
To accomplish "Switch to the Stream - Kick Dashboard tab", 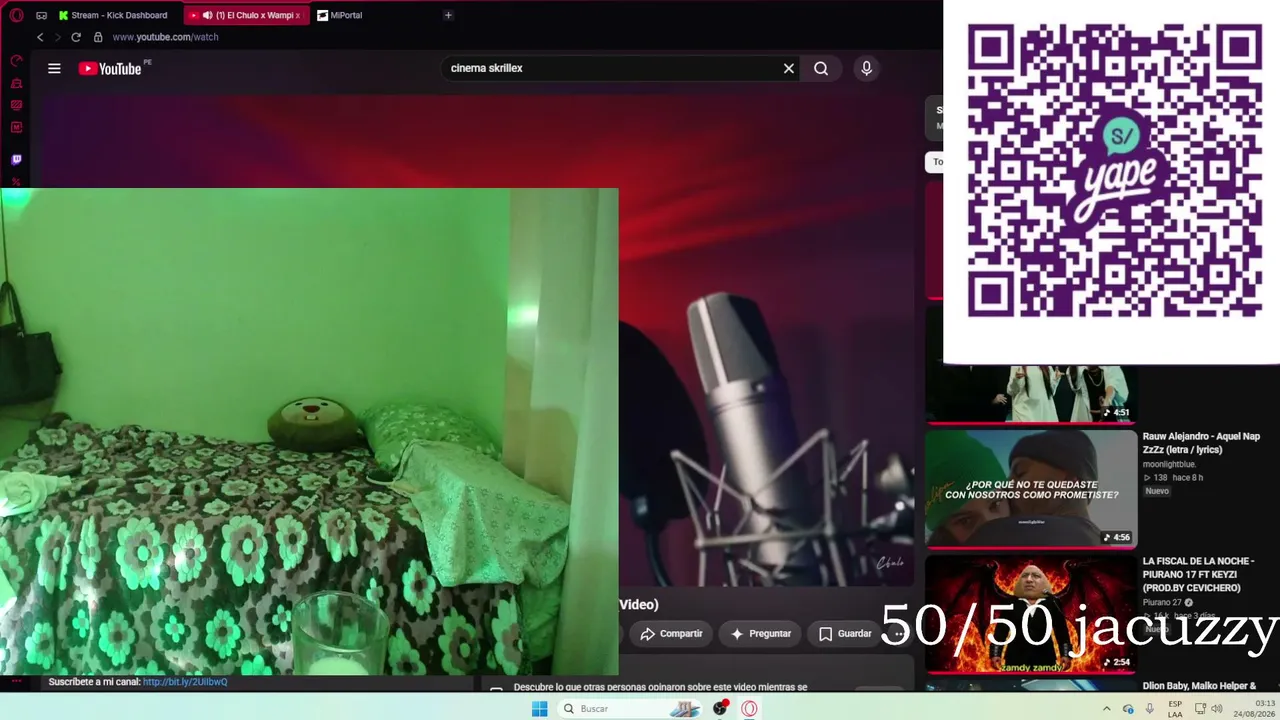I will point(112,15).
